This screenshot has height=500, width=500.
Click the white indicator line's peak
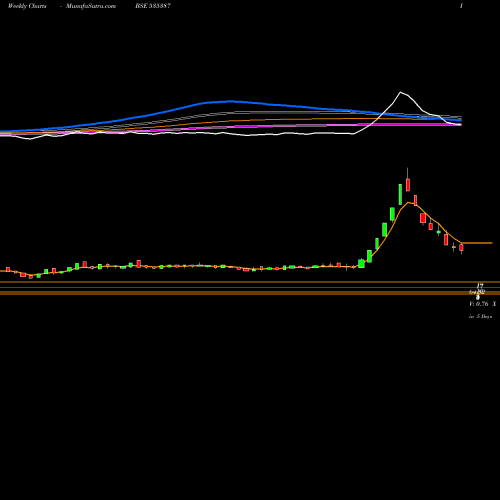pos(401,92)
